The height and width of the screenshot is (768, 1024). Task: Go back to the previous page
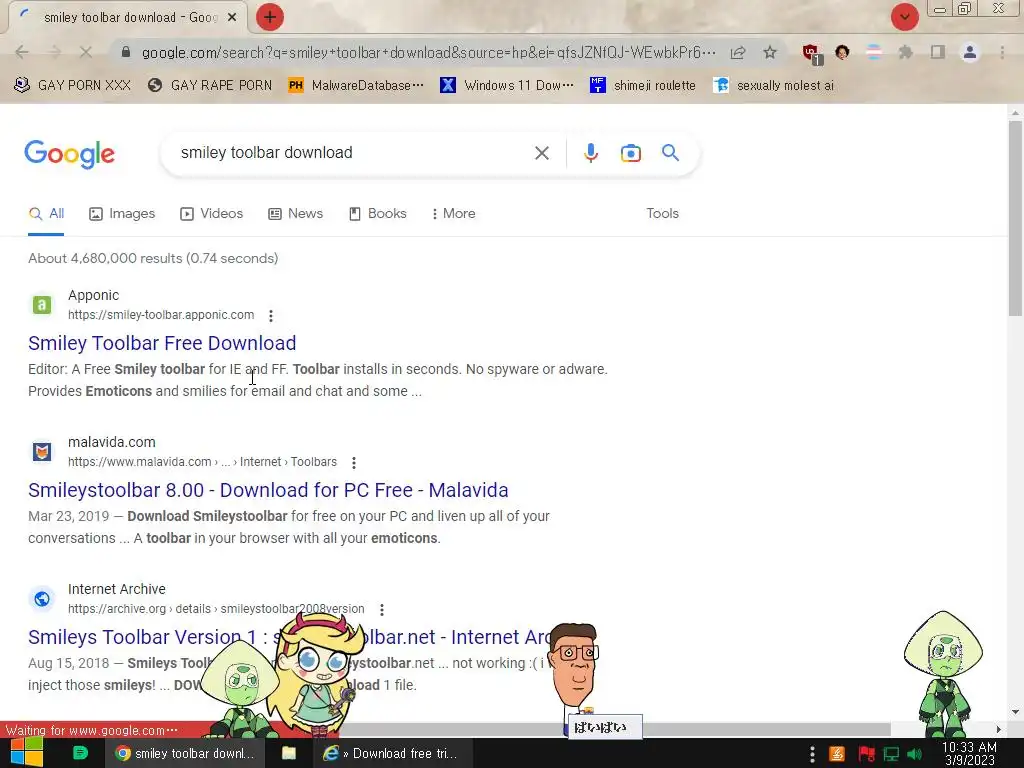coord(22,52)
